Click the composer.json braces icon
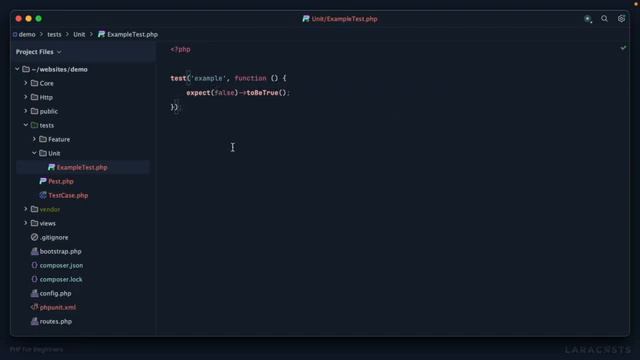This screenshot has height=360, width=640. tap(34, 265)
